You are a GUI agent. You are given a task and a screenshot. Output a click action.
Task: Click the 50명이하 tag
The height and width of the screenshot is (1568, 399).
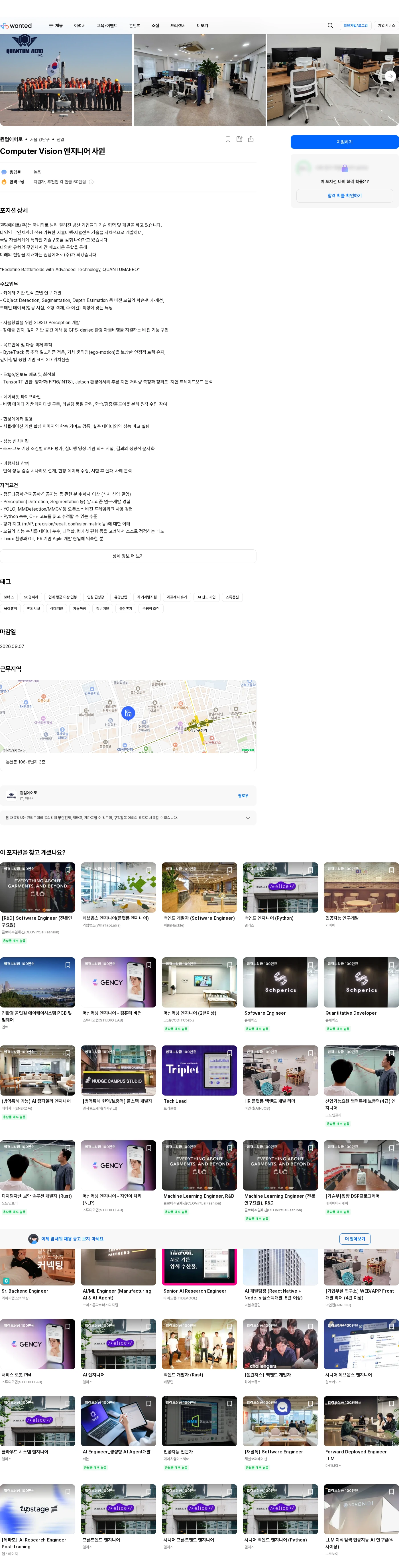coord(31,597)
